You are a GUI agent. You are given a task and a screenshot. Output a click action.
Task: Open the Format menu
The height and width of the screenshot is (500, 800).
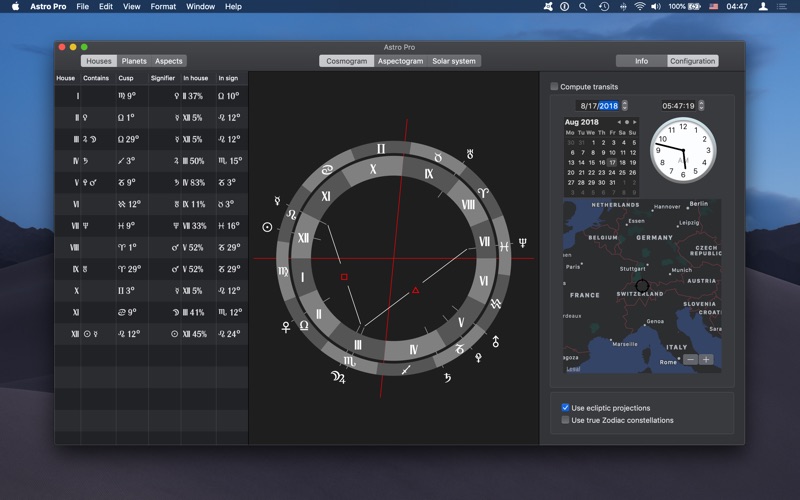pyautogui.click(x=163, y=7)
